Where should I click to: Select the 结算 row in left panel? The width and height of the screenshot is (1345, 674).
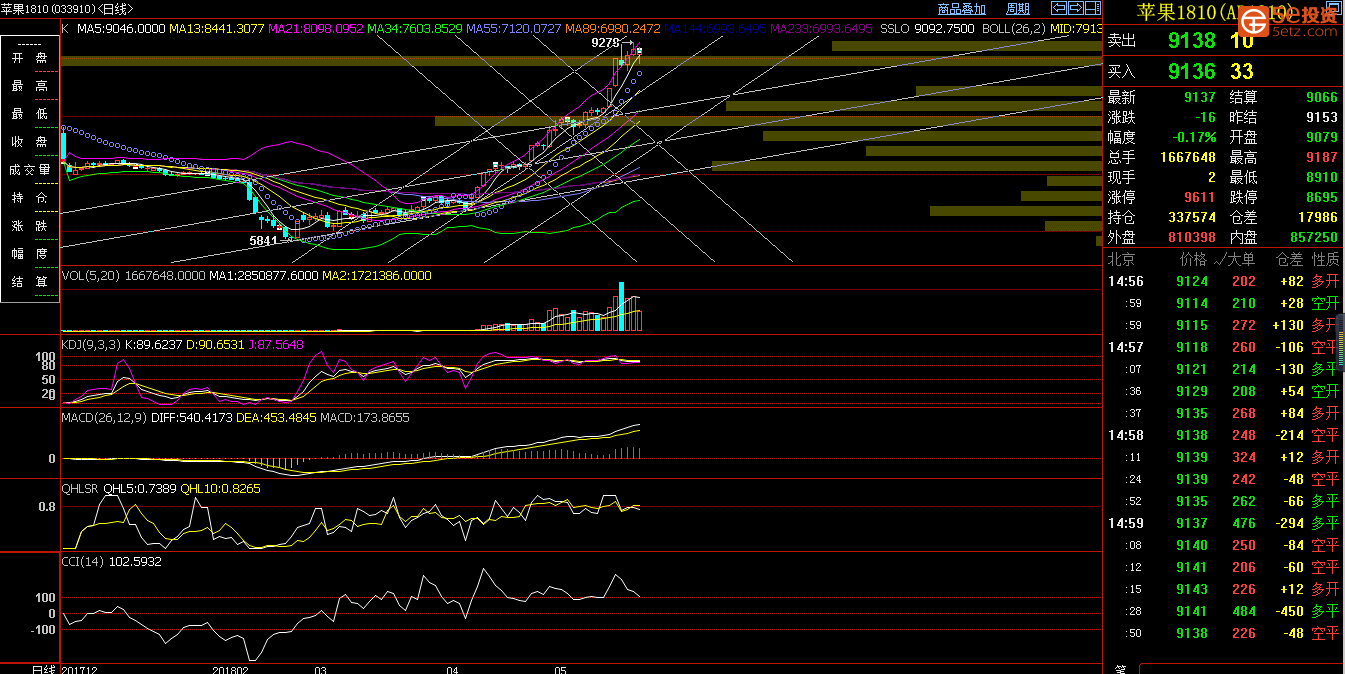29,282
